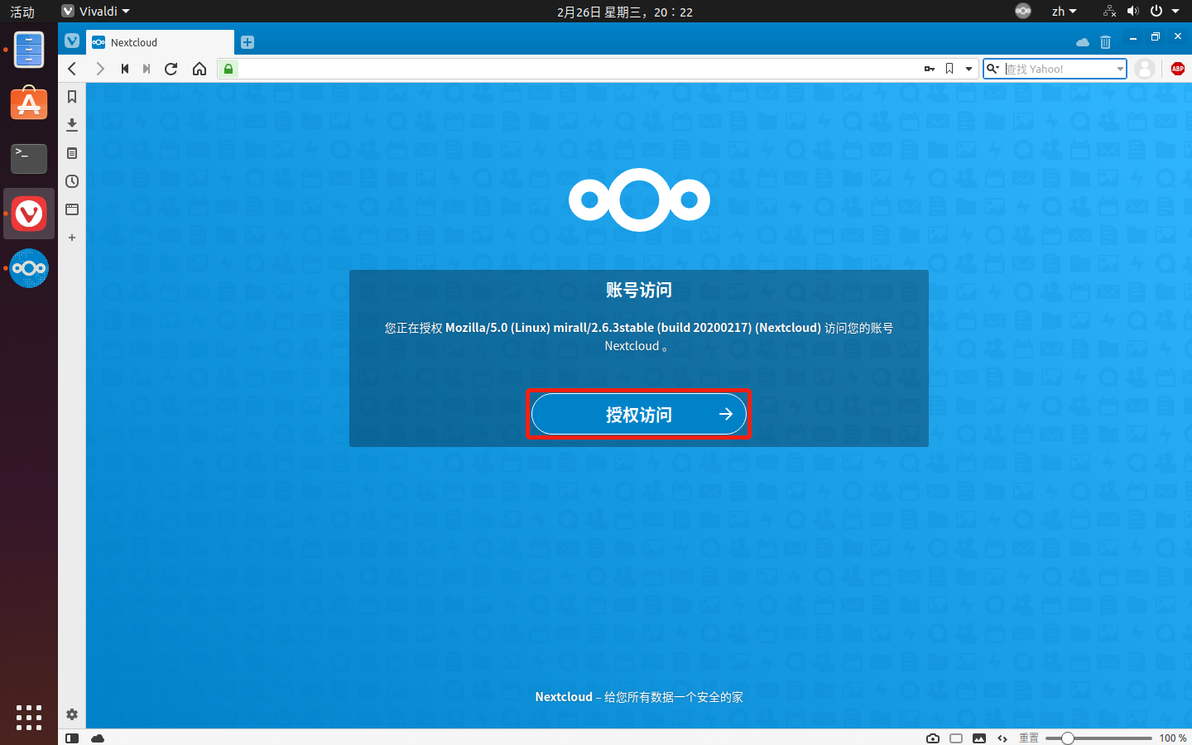Viewport: 1192px width, 745px height.
Task: Click the fast forward navigation icon
Action: point(147,68)
